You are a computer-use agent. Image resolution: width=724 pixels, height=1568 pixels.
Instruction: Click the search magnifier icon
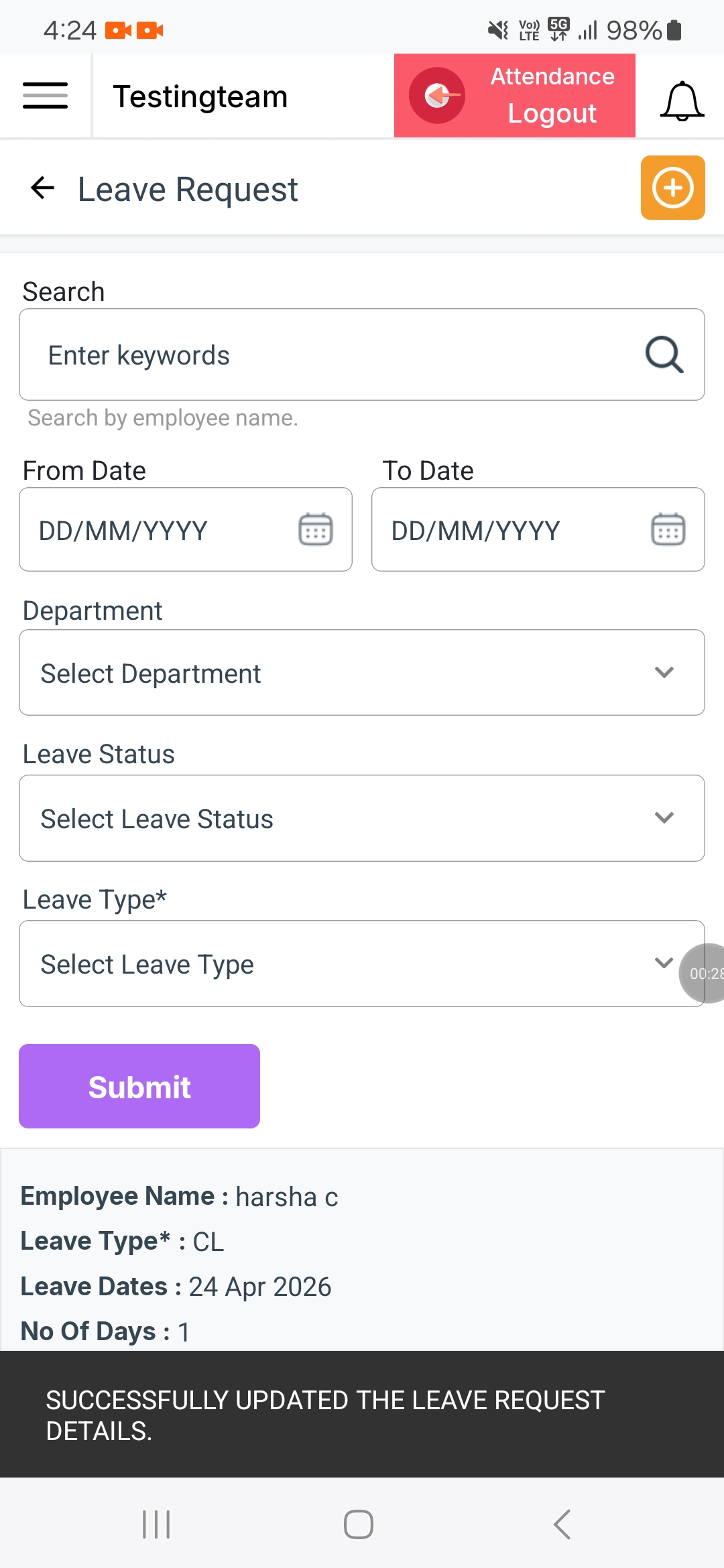(664, 354)
